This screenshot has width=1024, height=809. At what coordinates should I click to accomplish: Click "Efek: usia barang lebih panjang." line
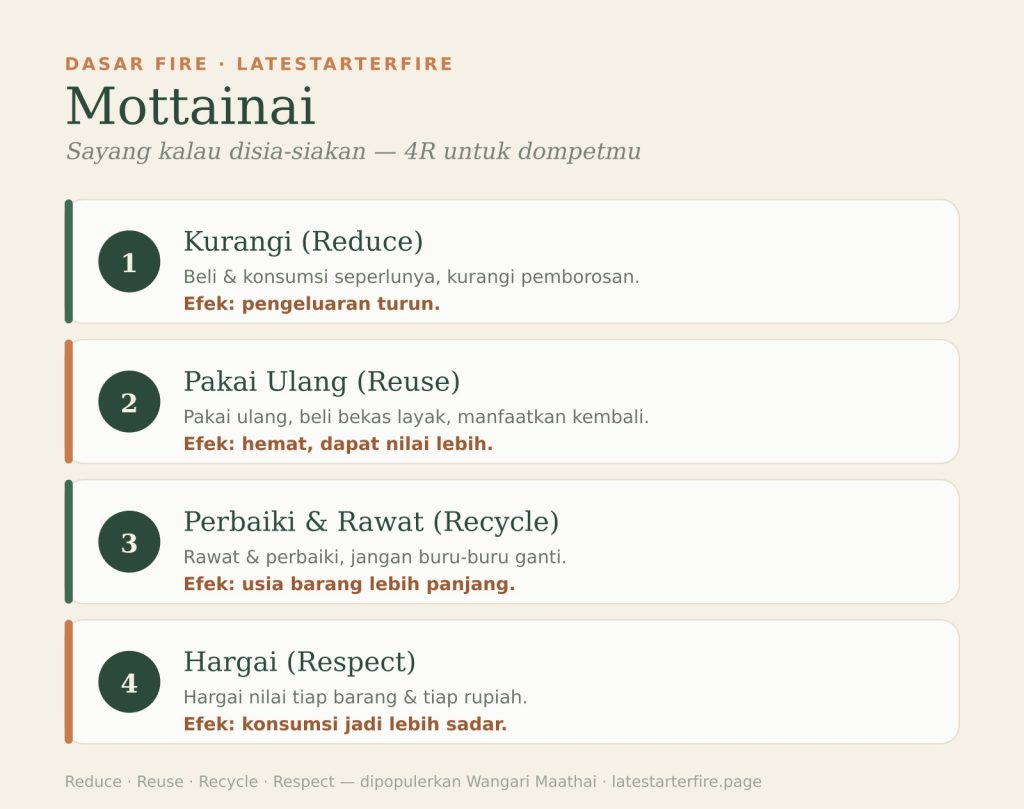click(349, 584)
